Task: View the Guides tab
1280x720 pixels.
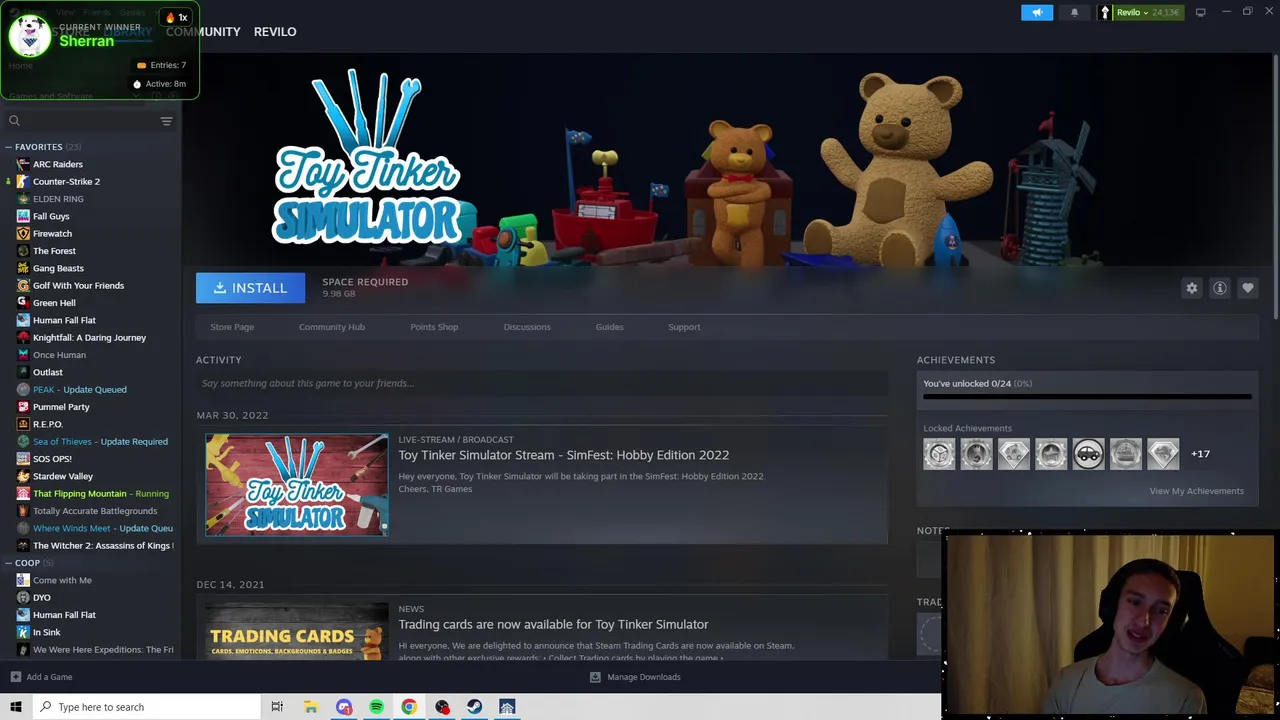Action: coord(610,327)
